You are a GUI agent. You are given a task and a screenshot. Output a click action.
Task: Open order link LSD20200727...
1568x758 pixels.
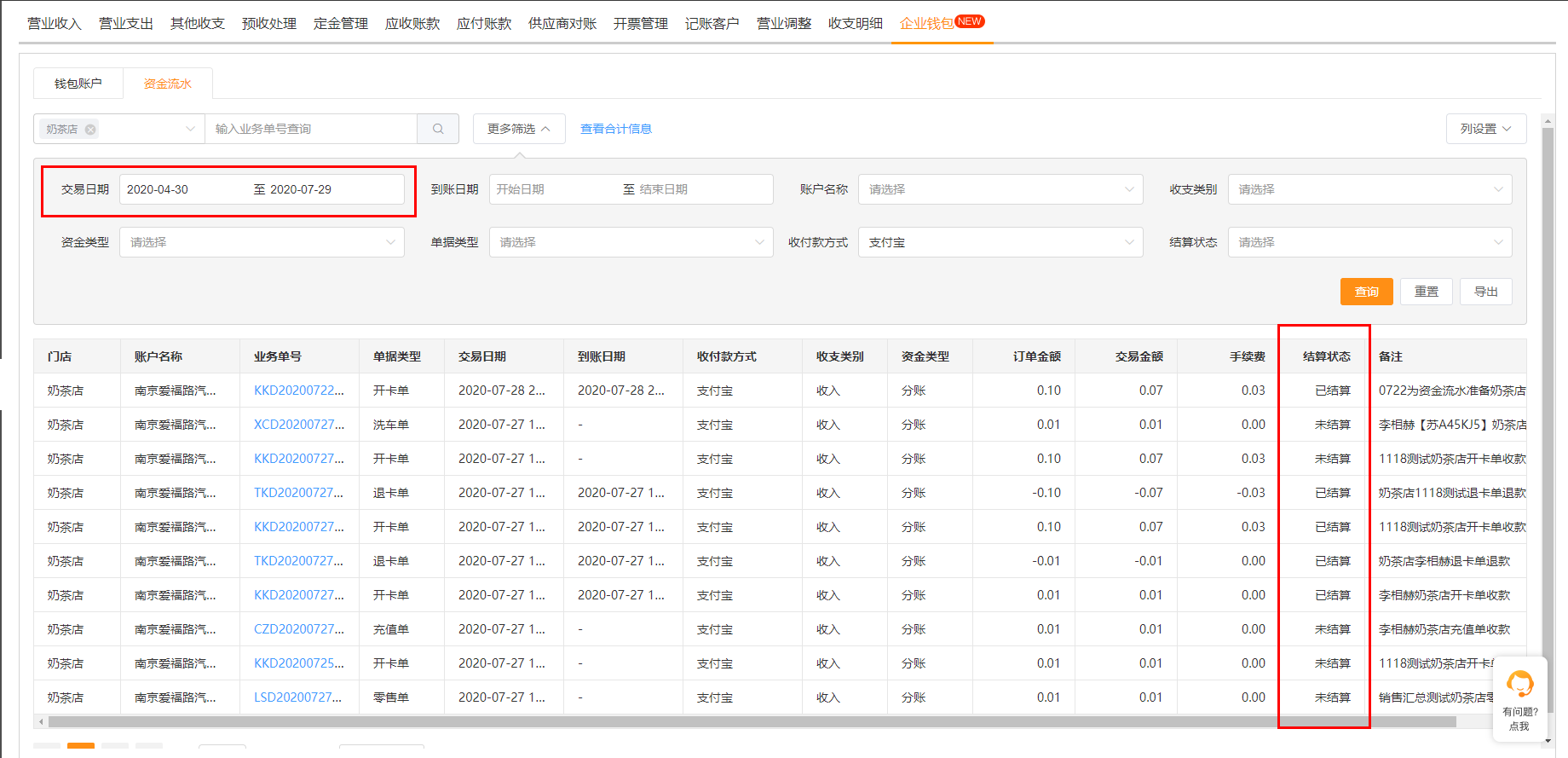click(x=297, y=697)
